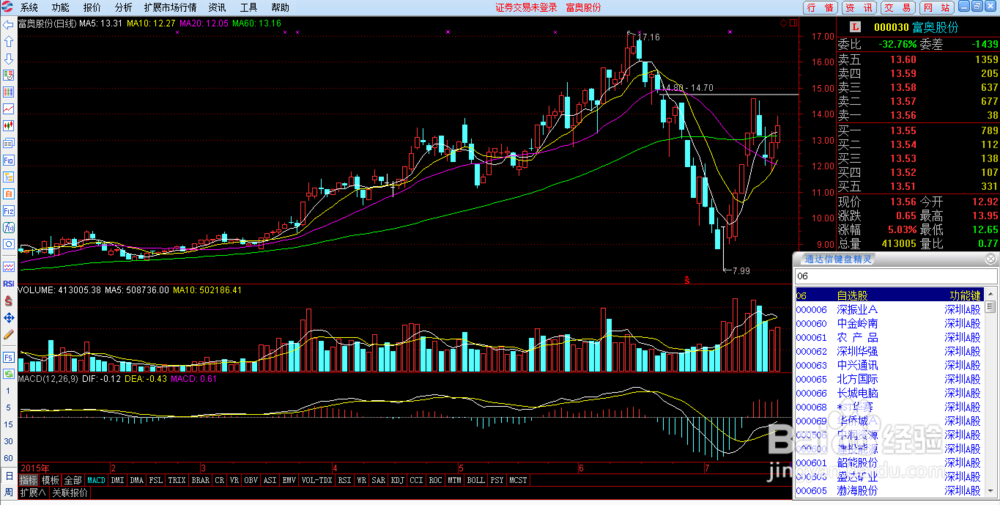Screen dimensions: 1000x505
Task: Select the KDJ indicator tab
Action: click(397, 480)
